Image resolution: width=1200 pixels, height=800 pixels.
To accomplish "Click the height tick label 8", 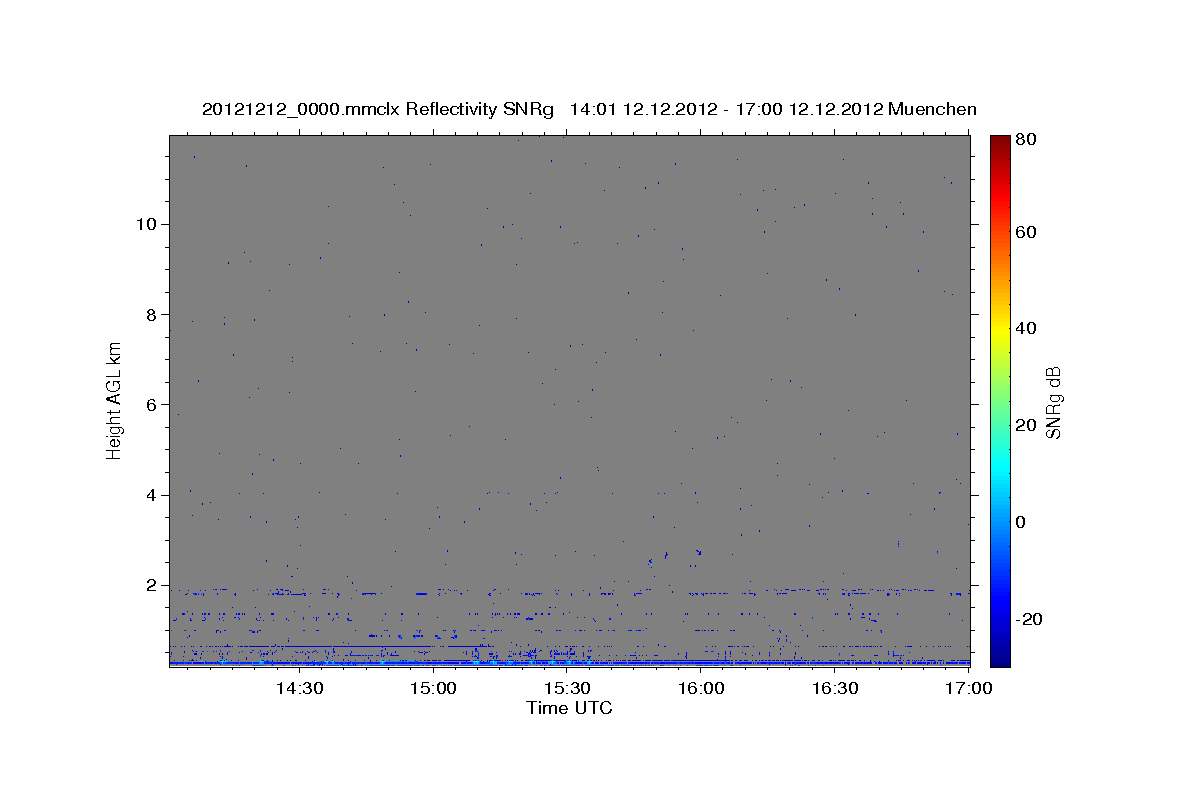I will click(153, 314).
